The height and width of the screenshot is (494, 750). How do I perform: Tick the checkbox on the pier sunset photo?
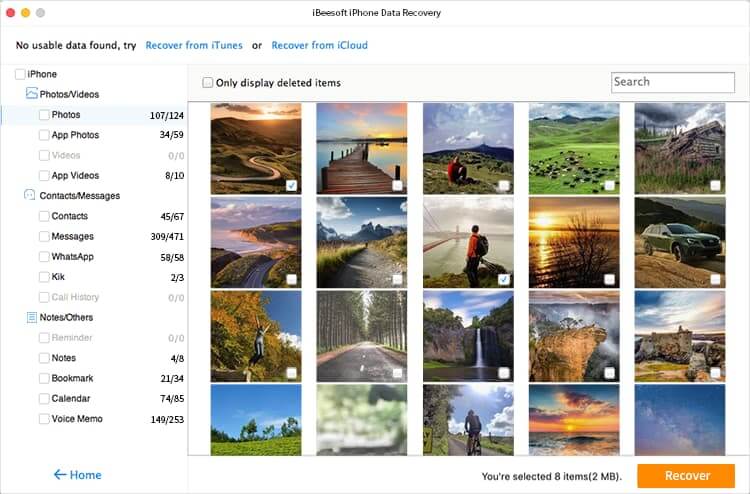pos(397,185)
